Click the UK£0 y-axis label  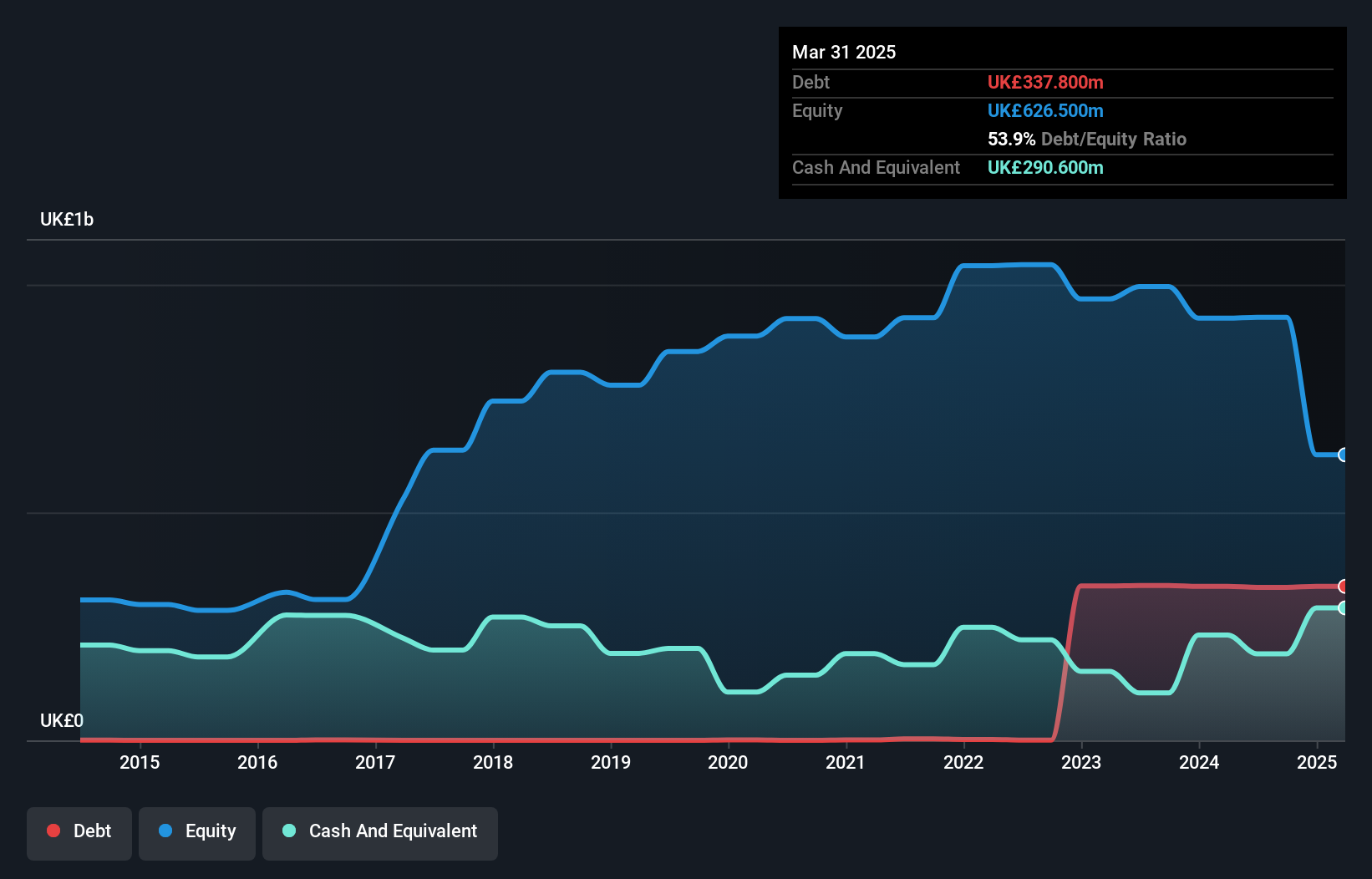pyautogui.click(x=62, y=720)
